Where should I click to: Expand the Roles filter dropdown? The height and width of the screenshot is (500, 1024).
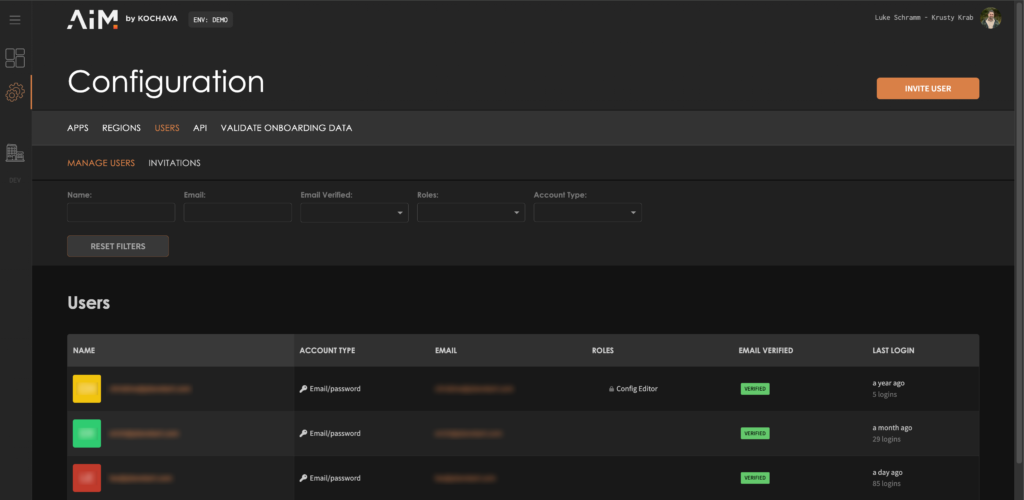point(470,212)
